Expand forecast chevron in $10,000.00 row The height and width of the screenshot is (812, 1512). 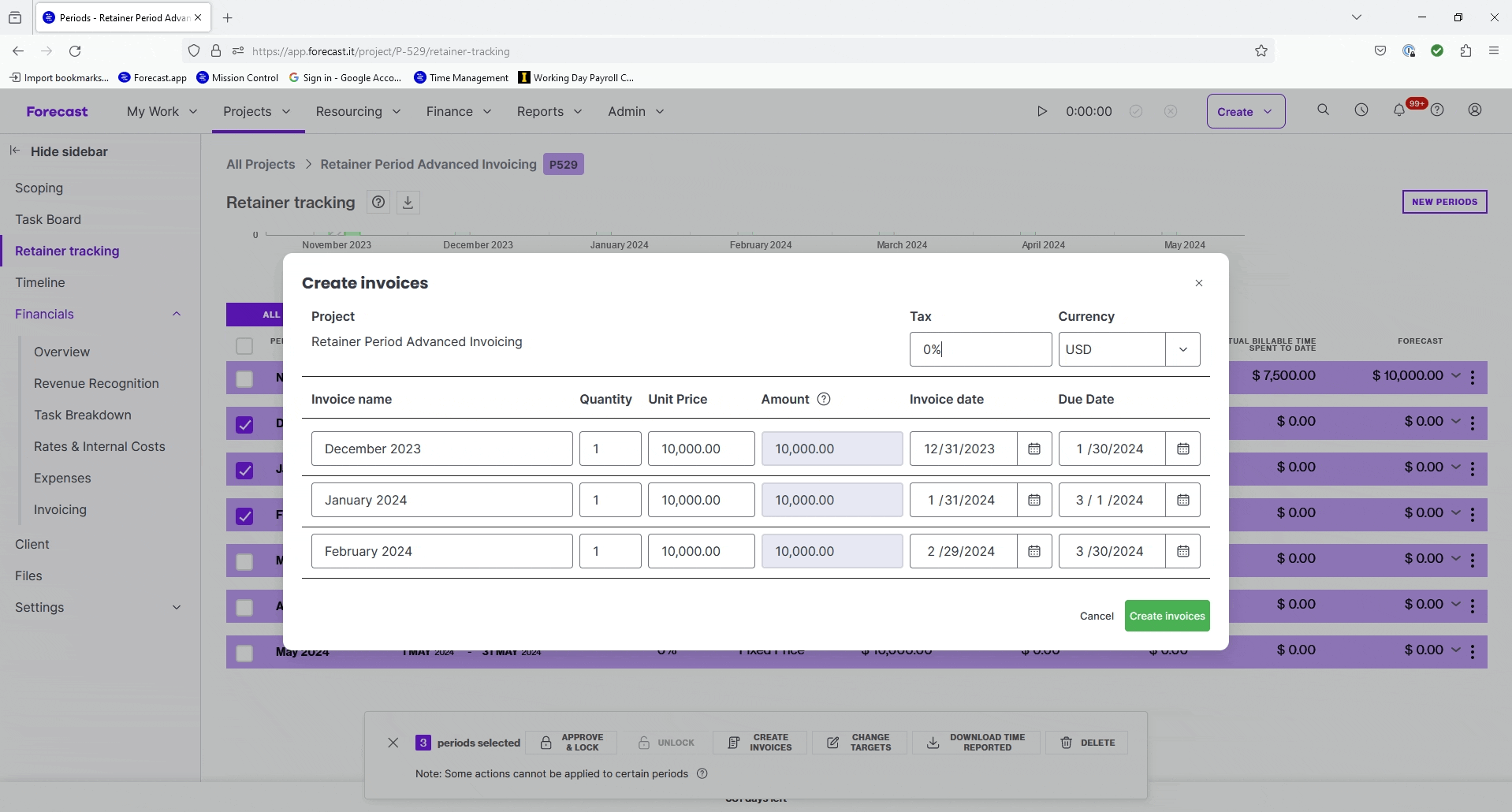point(1456,375)
